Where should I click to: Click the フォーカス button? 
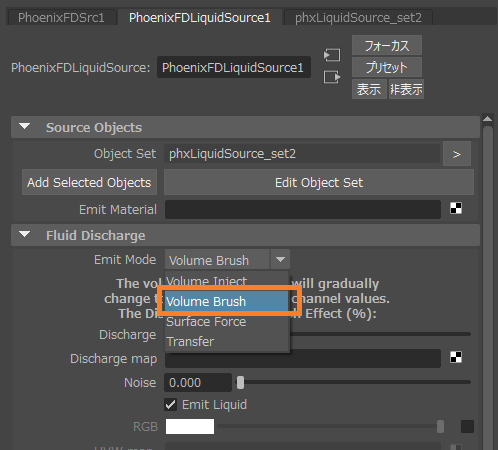(387, 45)
